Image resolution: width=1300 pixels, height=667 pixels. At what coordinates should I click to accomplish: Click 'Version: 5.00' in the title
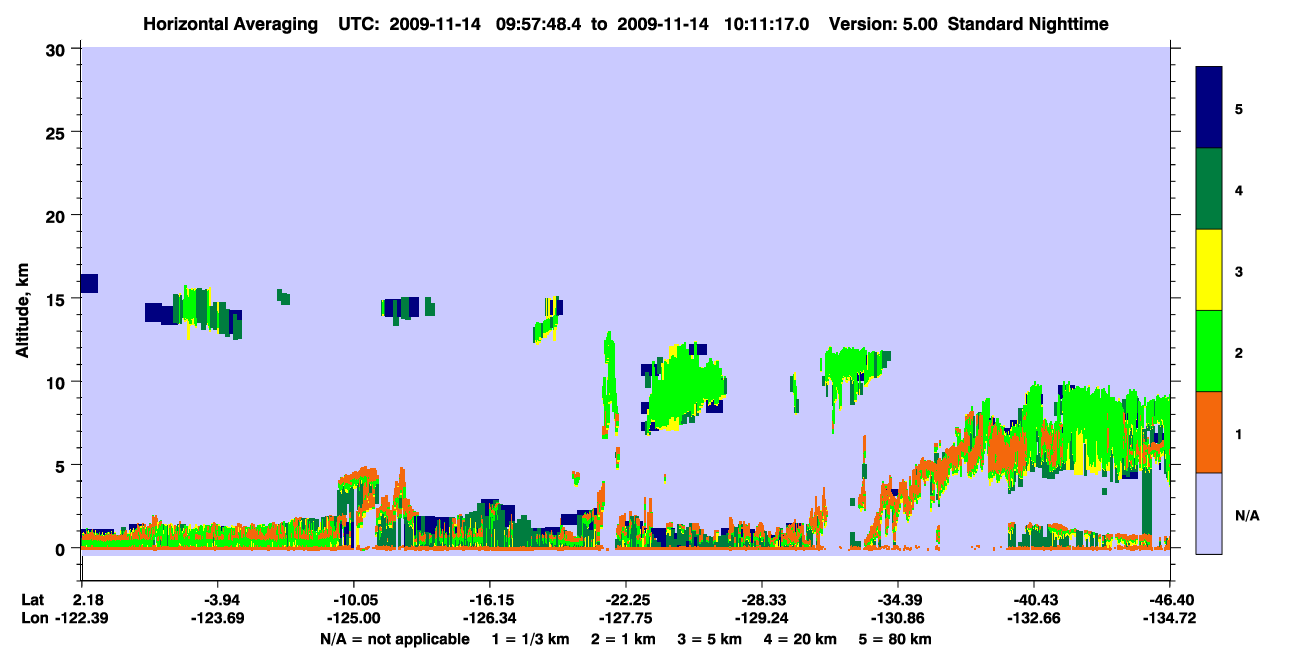point(884,23)
